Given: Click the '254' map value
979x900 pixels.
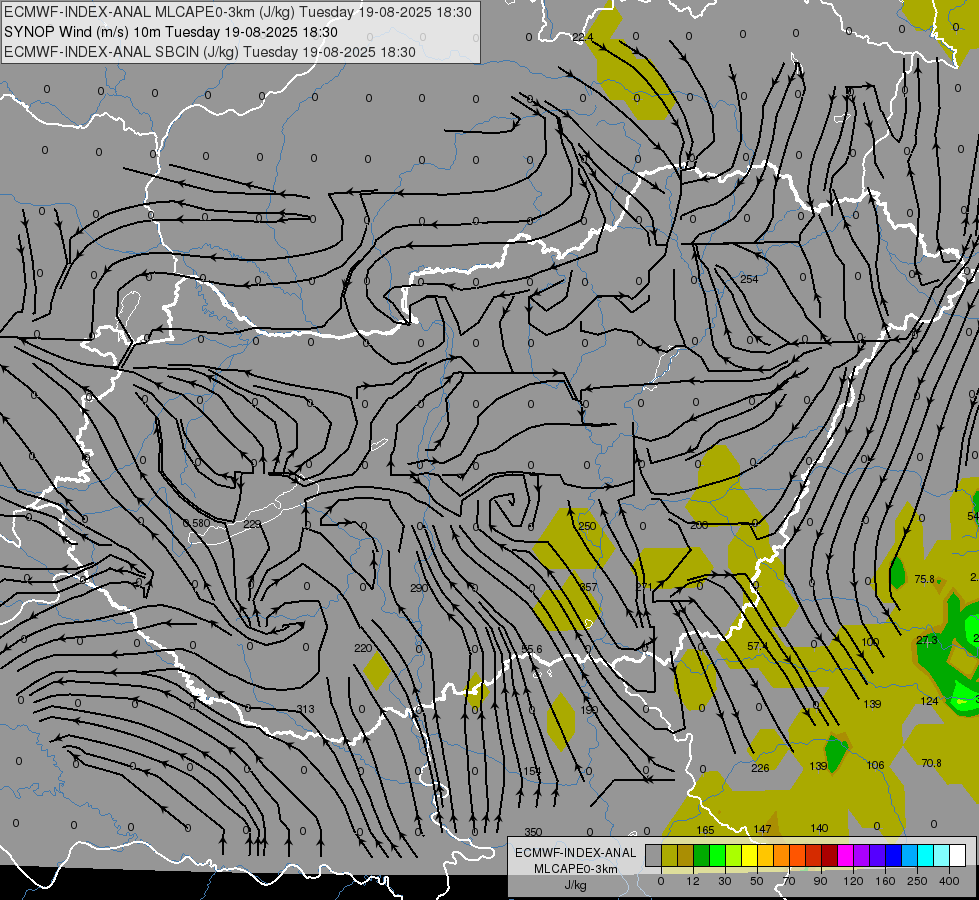Looking at the screenshot, I should pyautogui.click(x=749, y=279).
